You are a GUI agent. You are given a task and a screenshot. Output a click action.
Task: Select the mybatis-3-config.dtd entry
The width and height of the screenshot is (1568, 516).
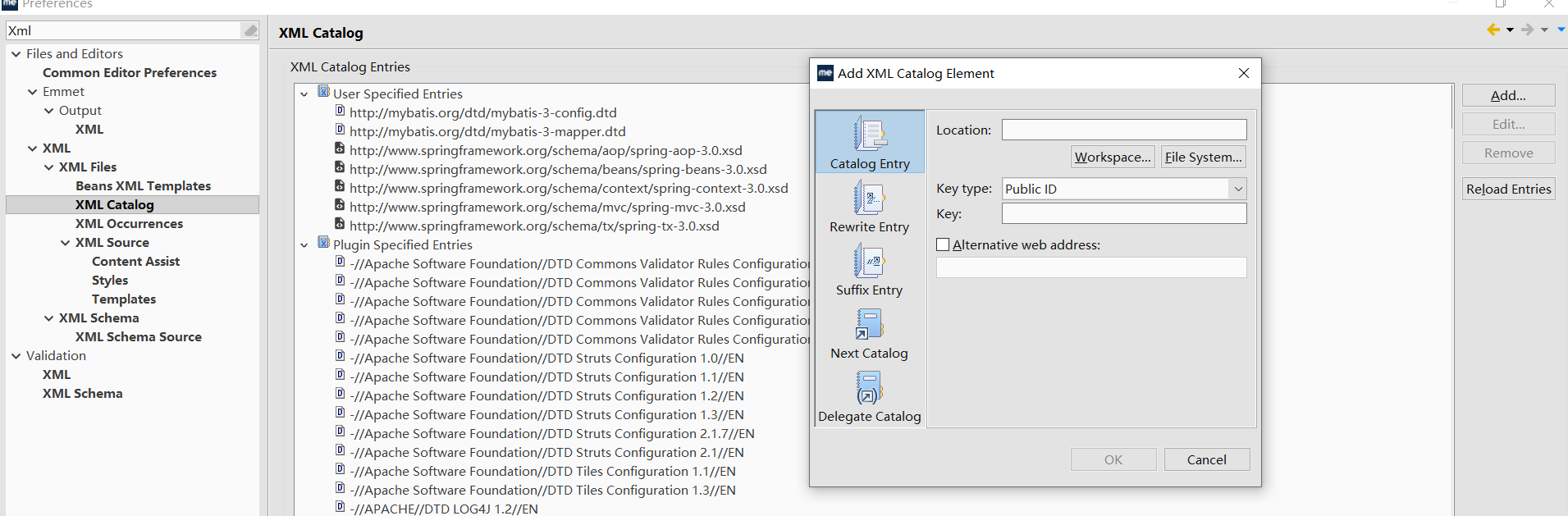482,112
